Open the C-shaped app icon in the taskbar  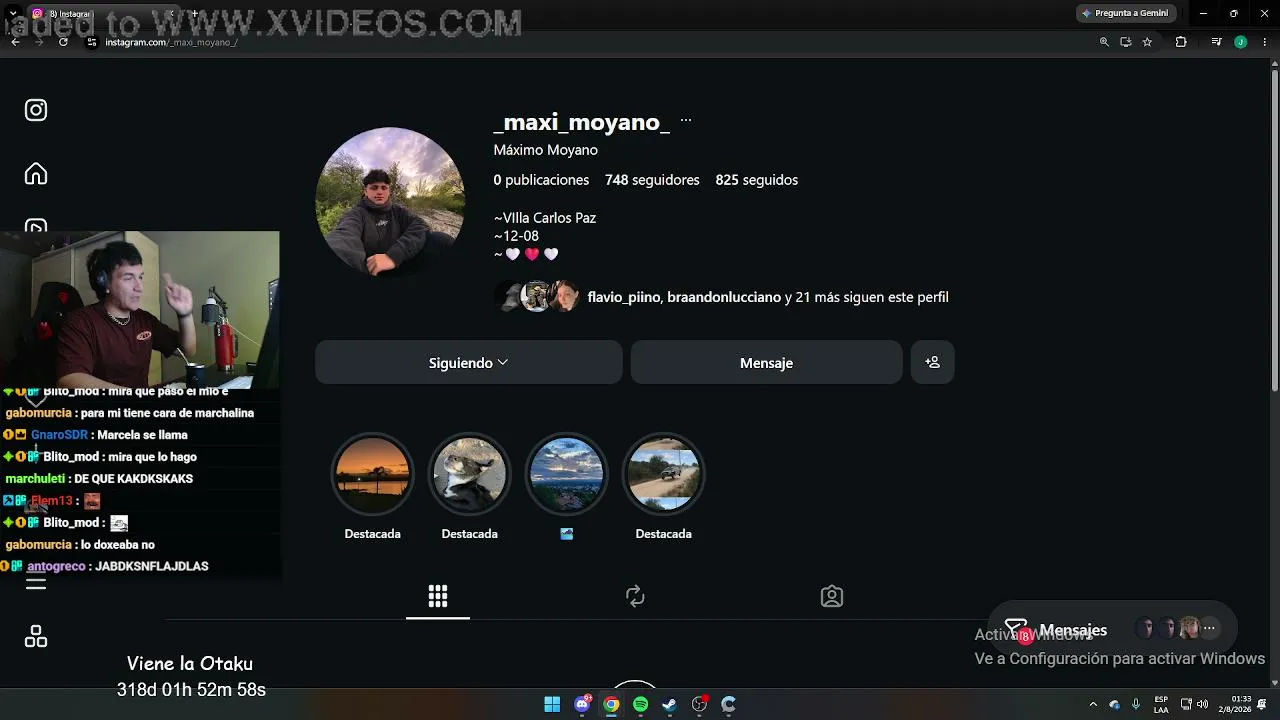coord(728,704)
